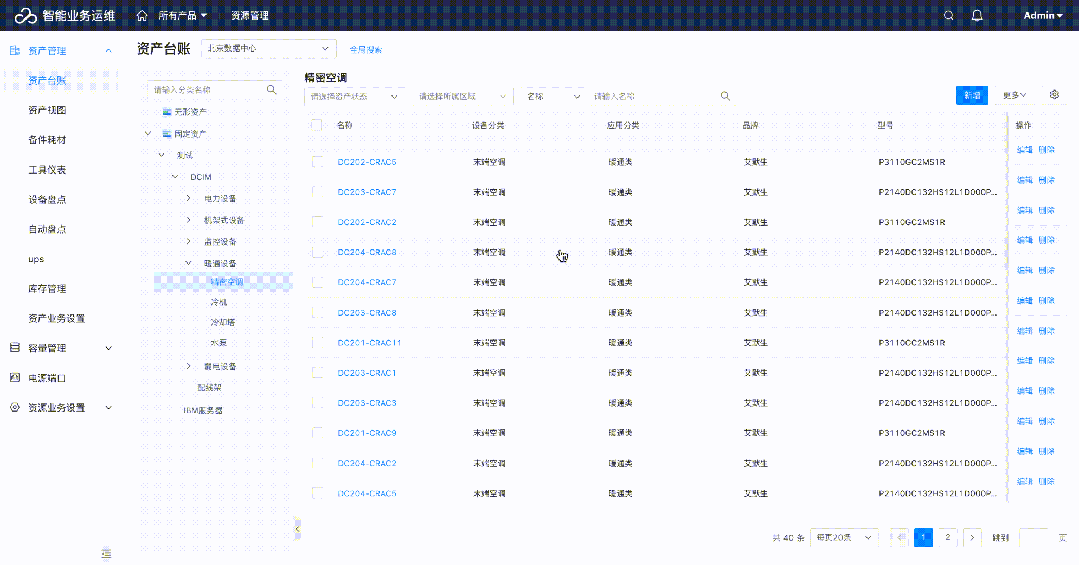1079x565 pixels.
Task: Collapse the tree panel using the side handle
Action: click(297, 528)
